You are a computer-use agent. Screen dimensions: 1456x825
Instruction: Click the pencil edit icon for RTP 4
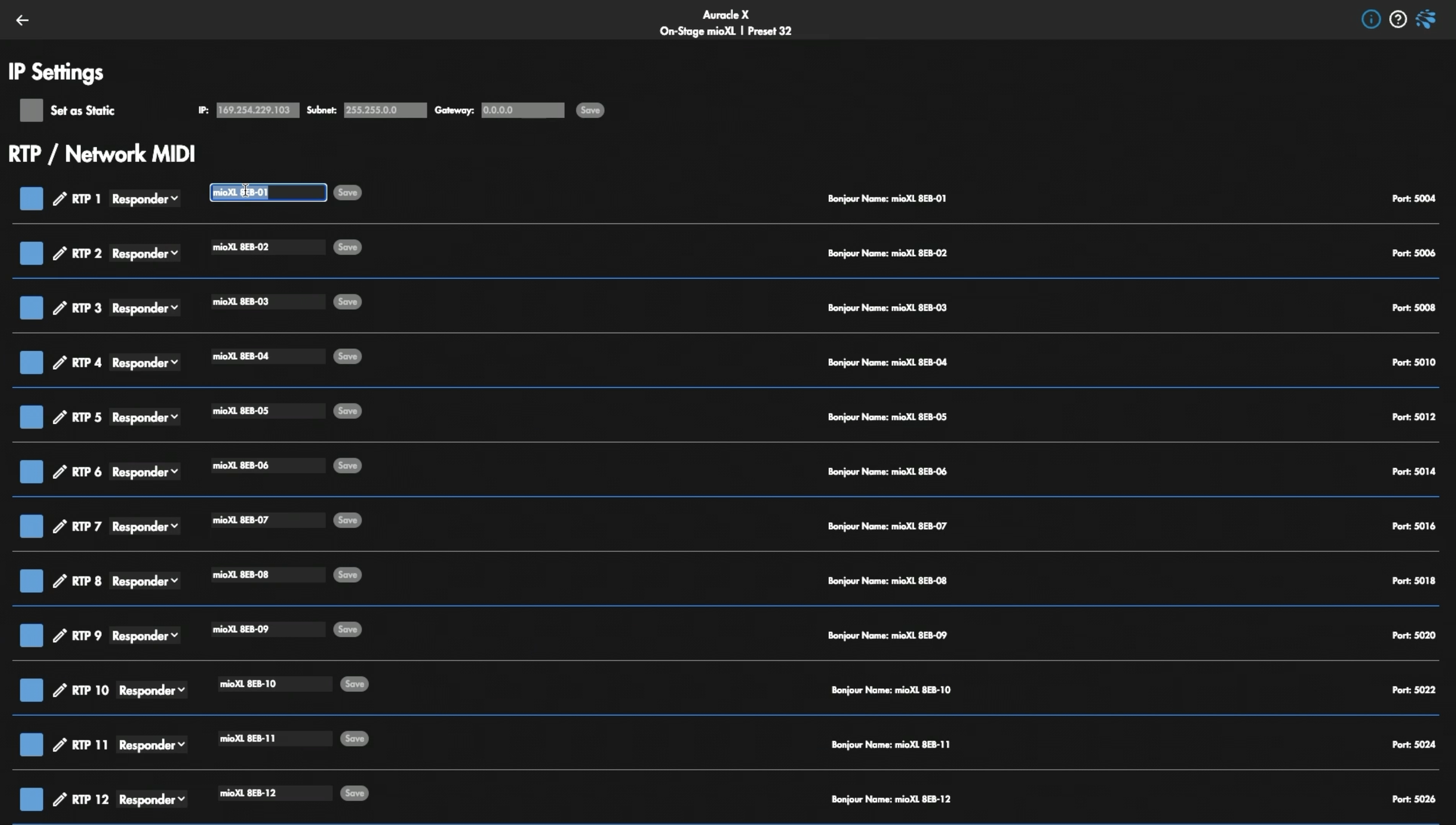59,363
